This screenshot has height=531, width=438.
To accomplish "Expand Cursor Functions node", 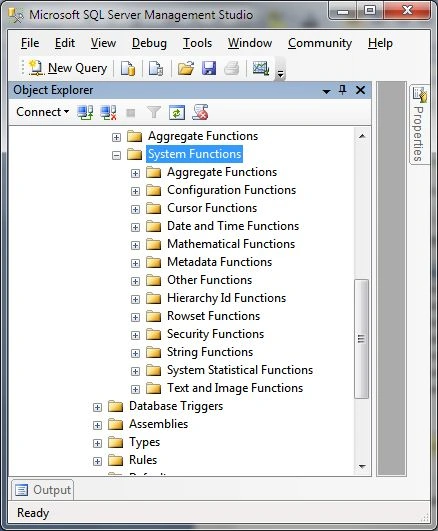I will 135,209.
